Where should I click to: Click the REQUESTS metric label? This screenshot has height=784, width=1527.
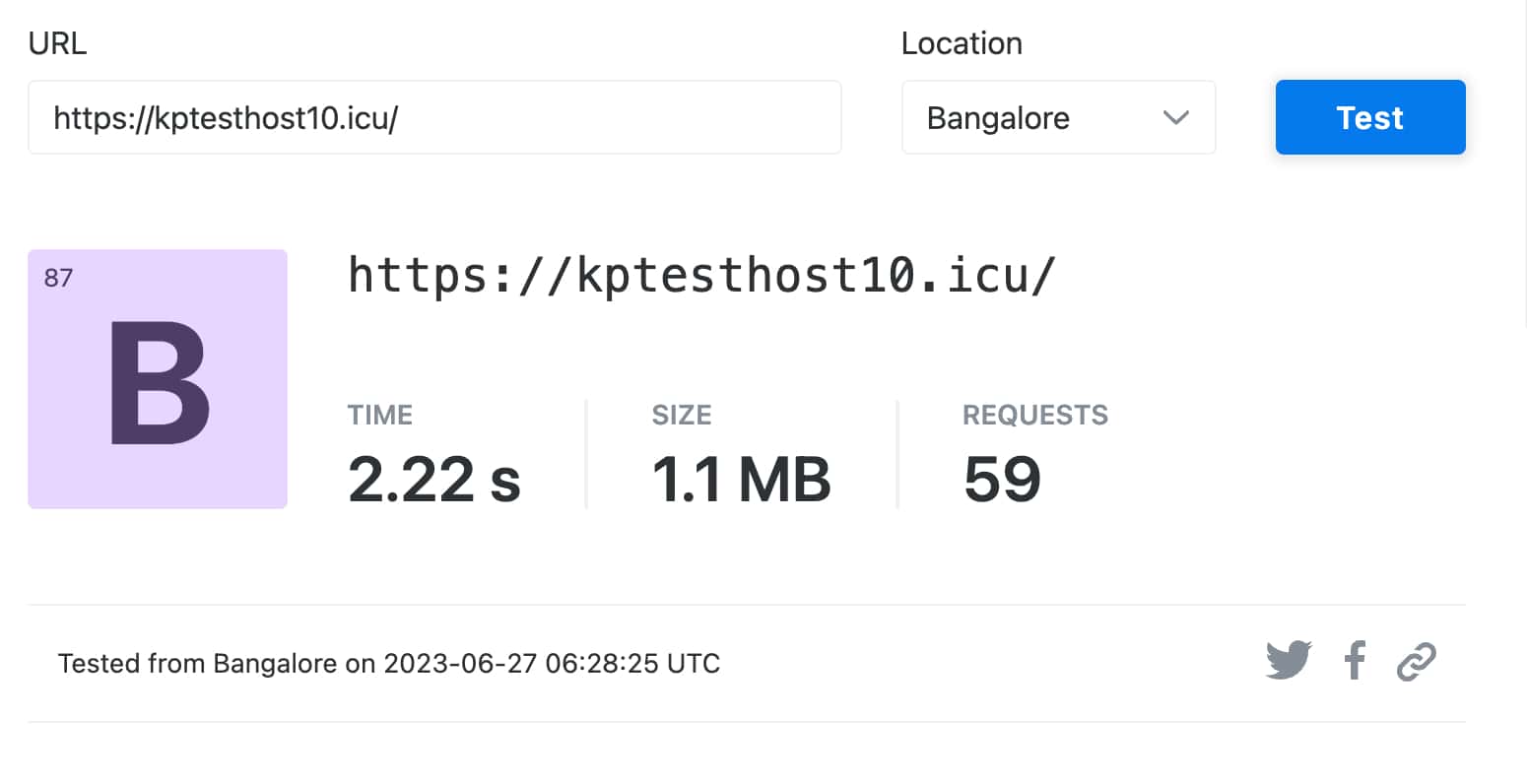pos(1035,415)
